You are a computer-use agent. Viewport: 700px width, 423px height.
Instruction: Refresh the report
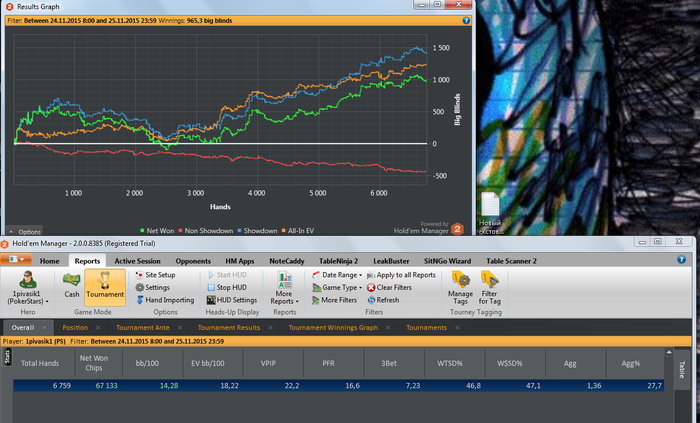pos(383,300)
